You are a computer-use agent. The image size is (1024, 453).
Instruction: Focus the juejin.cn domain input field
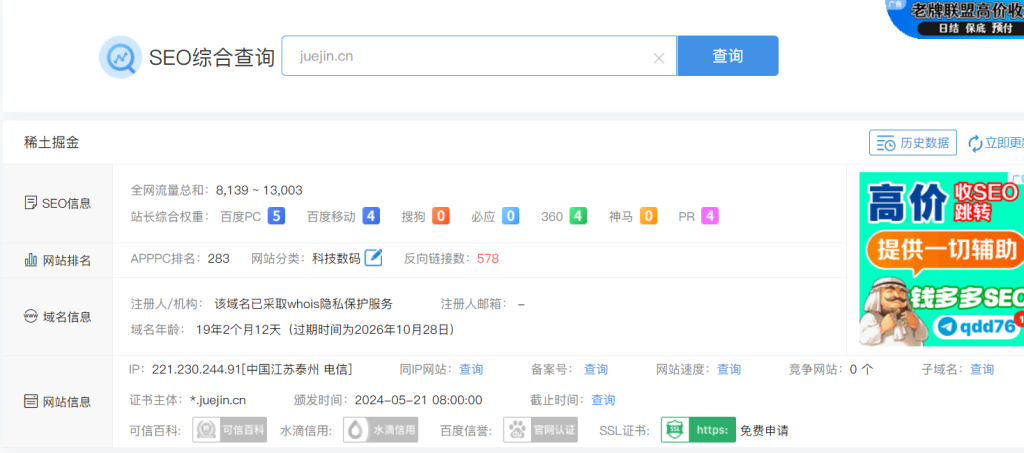[x=479, y=56]
